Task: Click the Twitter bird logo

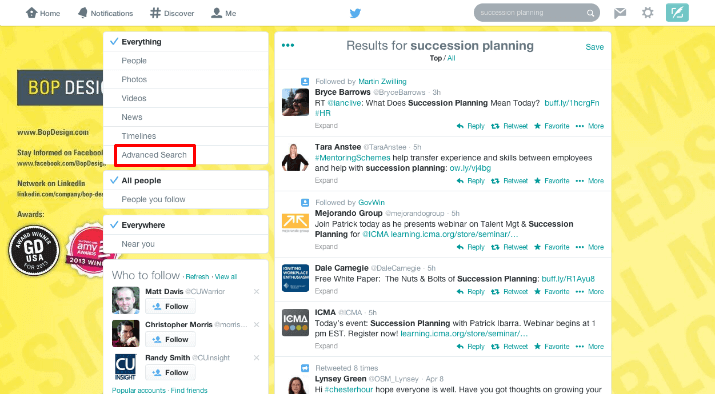Action: pyautogui.click(x=355, y=13)
